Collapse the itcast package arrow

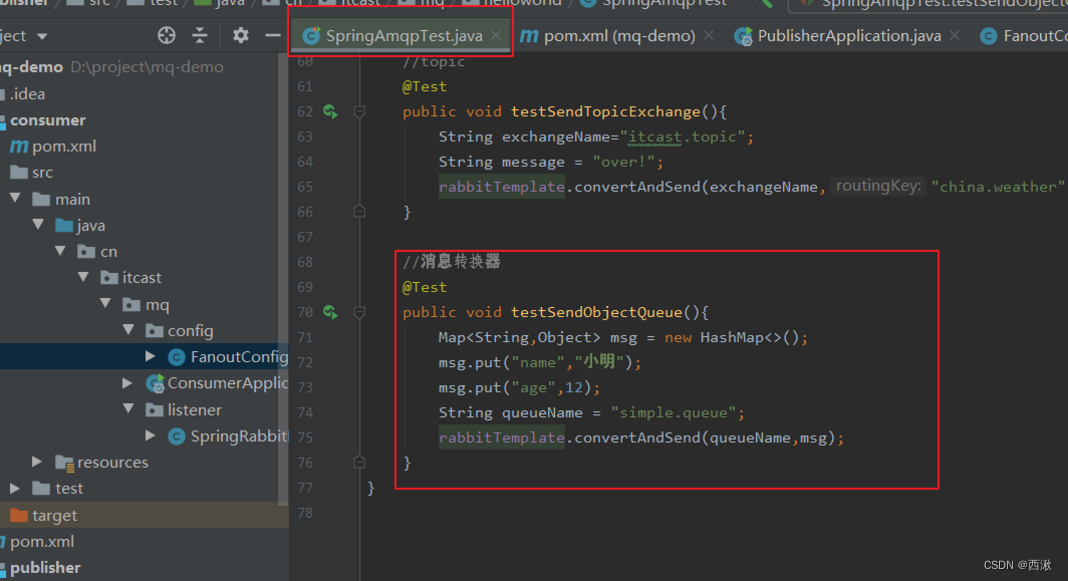pyautogui.click(x=83, y=277)
